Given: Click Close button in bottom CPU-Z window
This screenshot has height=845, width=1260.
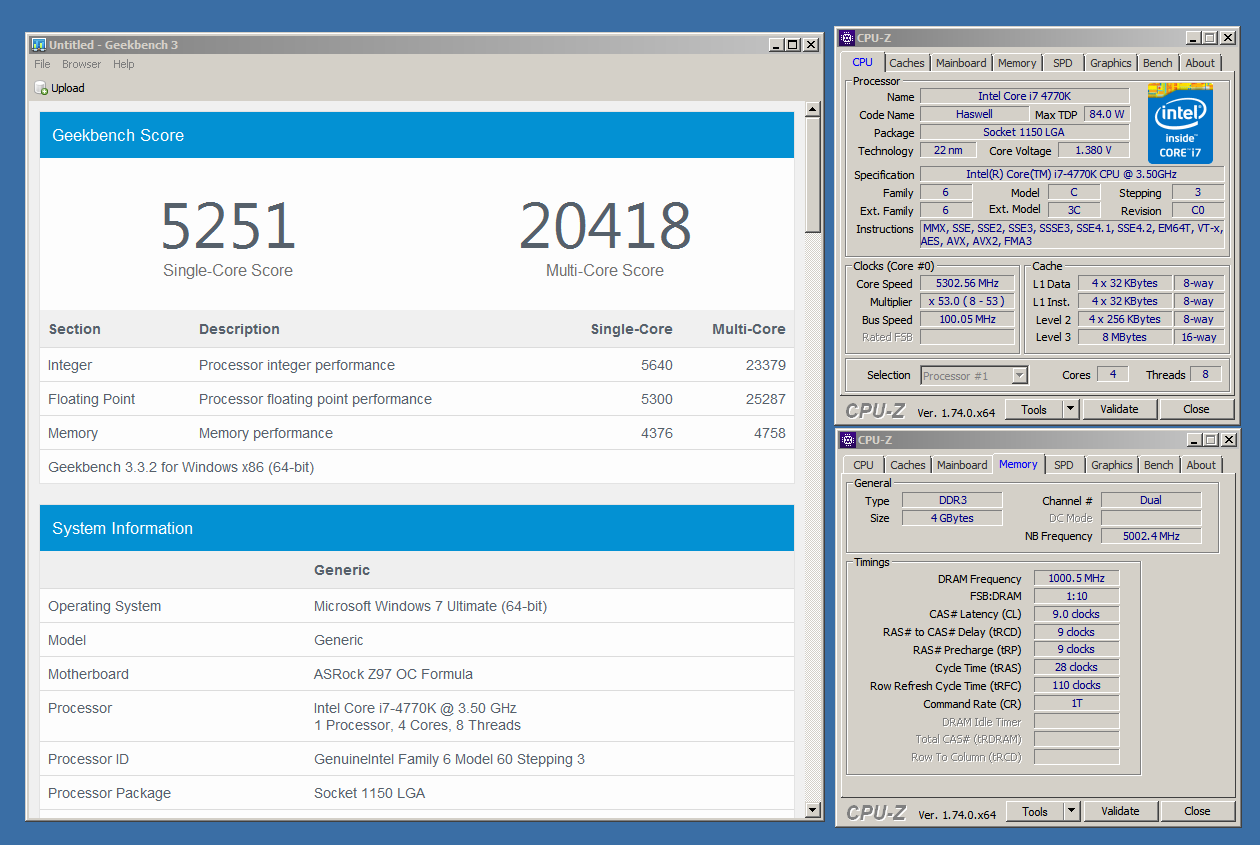Looking at the screenshot, I should [x=1197, y=811].
